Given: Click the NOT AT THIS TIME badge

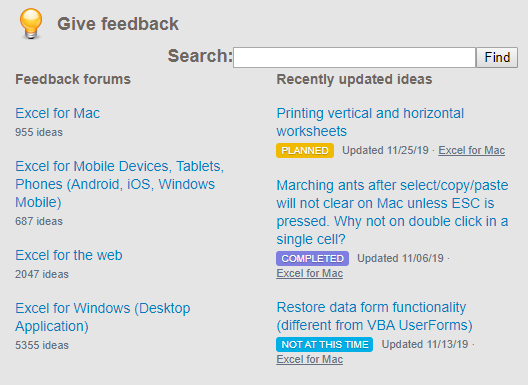Looking at the screenshot, I should [x=325, y=345].
